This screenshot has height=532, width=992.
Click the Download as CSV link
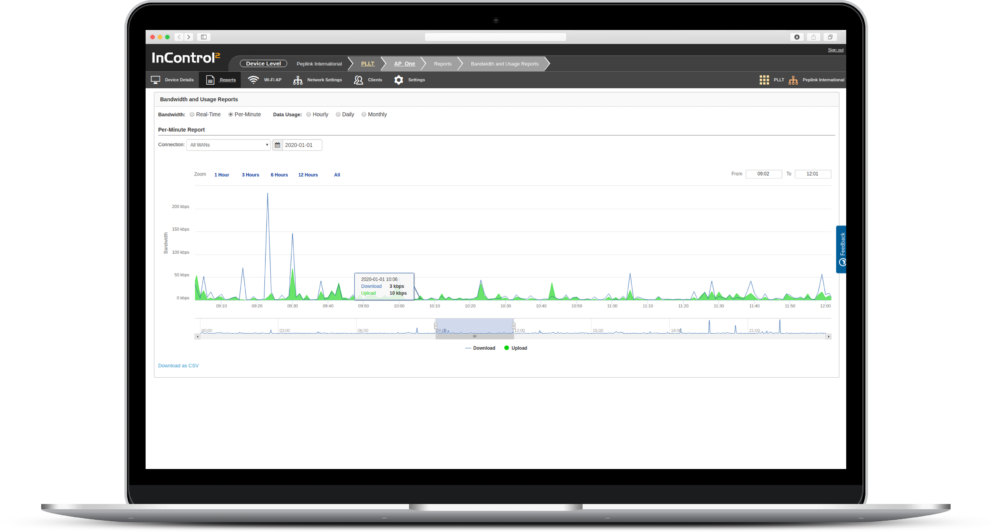click(178, 366)
